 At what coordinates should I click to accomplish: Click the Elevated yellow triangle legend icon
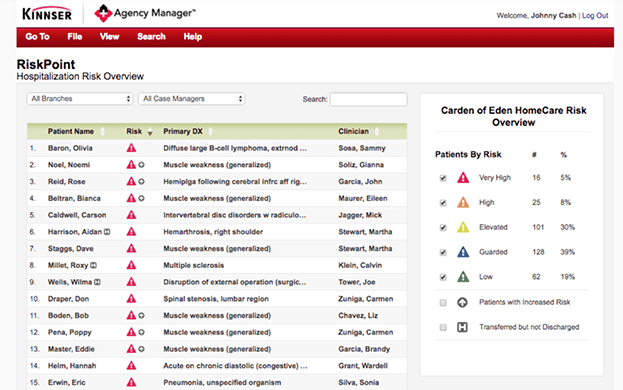(463, 227)
